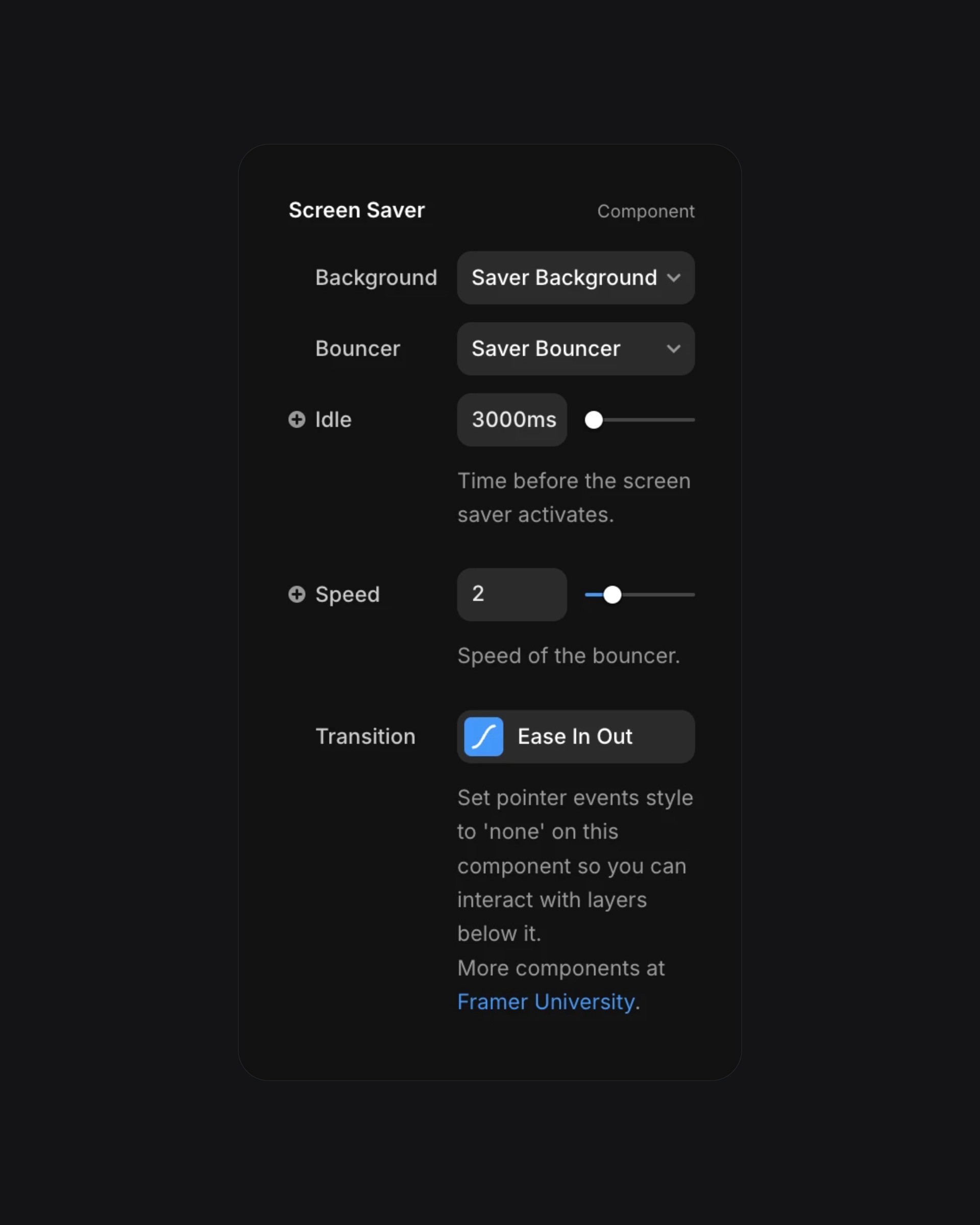Click the Ease In Out transition icon
Viewport: 980px width, 1225px height.
(483, 736)
